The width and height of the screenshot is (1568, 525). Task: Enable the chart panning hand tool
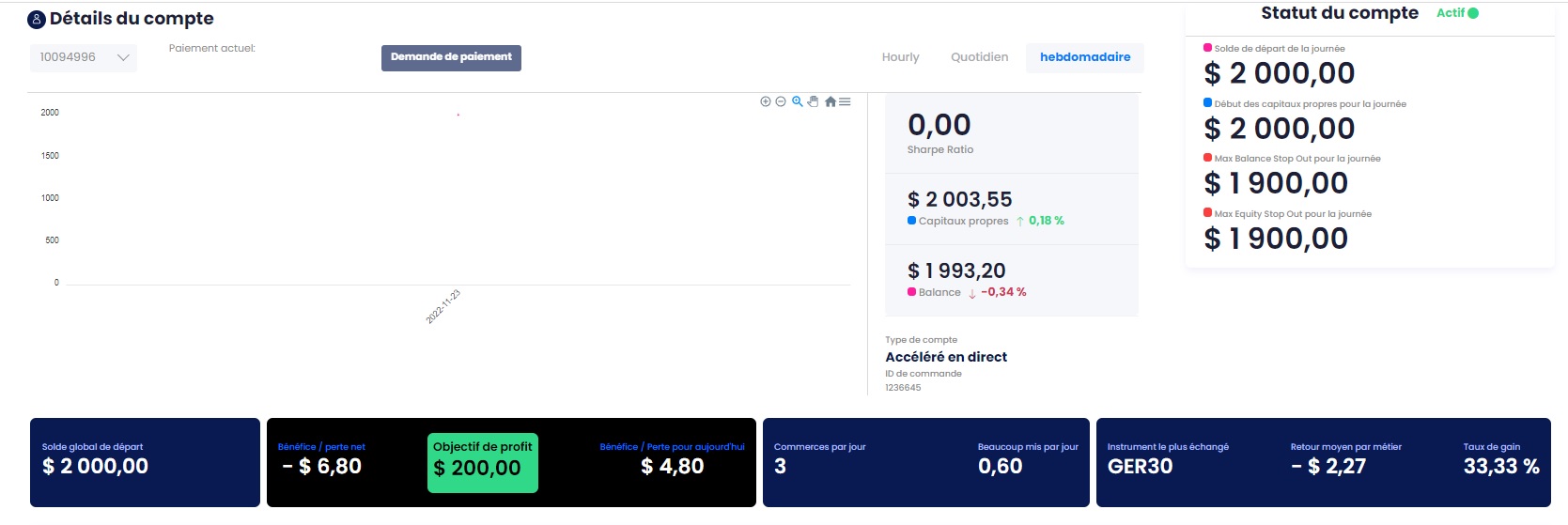tap(814, 101)
